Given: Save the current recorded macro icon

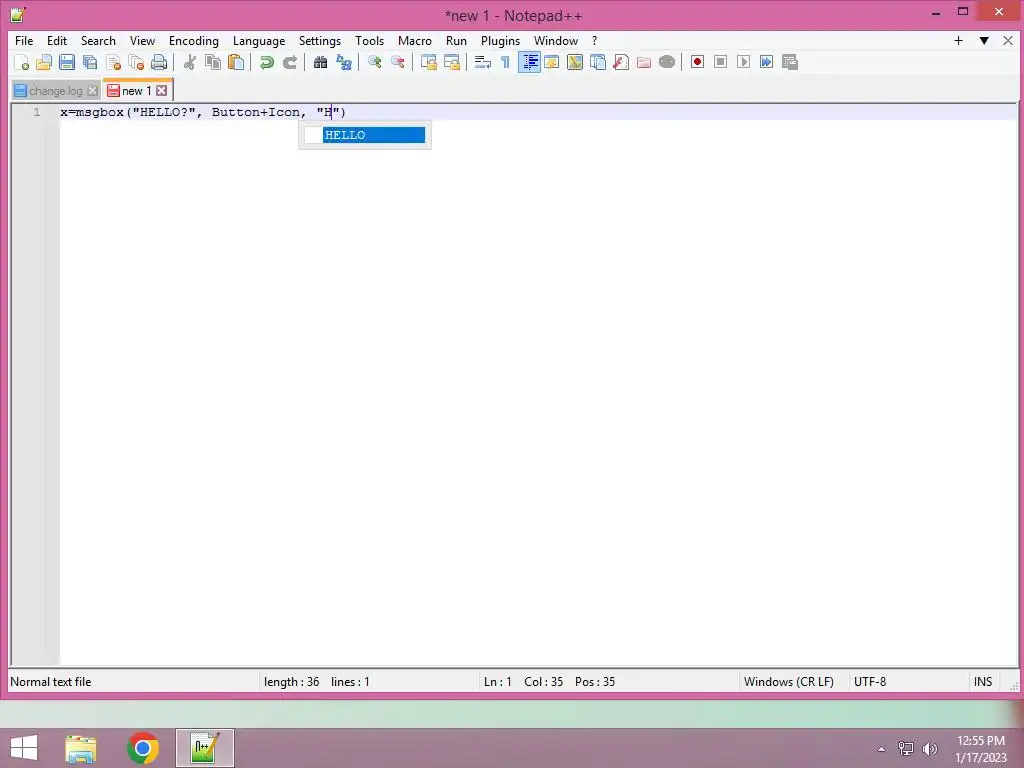Looking at the screenshot, I should pos(790,62).
